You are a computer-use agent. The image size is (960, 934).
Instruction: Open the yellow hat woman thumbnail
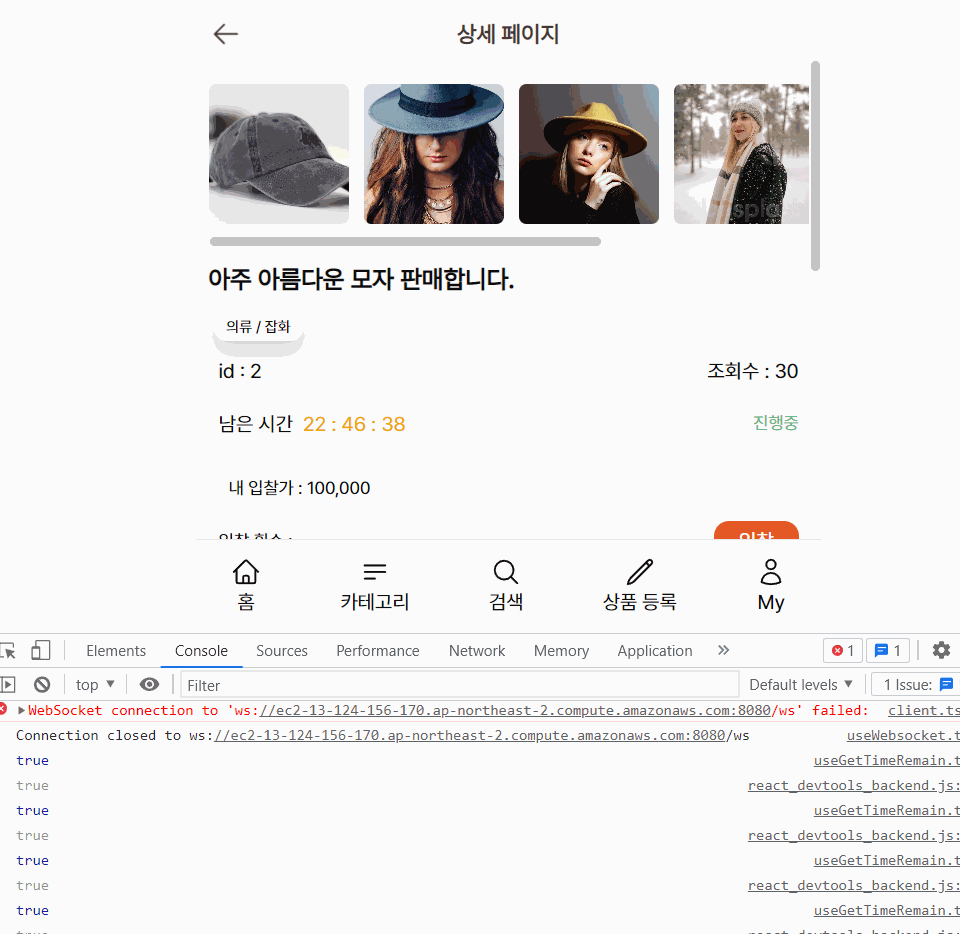point(589,154)
